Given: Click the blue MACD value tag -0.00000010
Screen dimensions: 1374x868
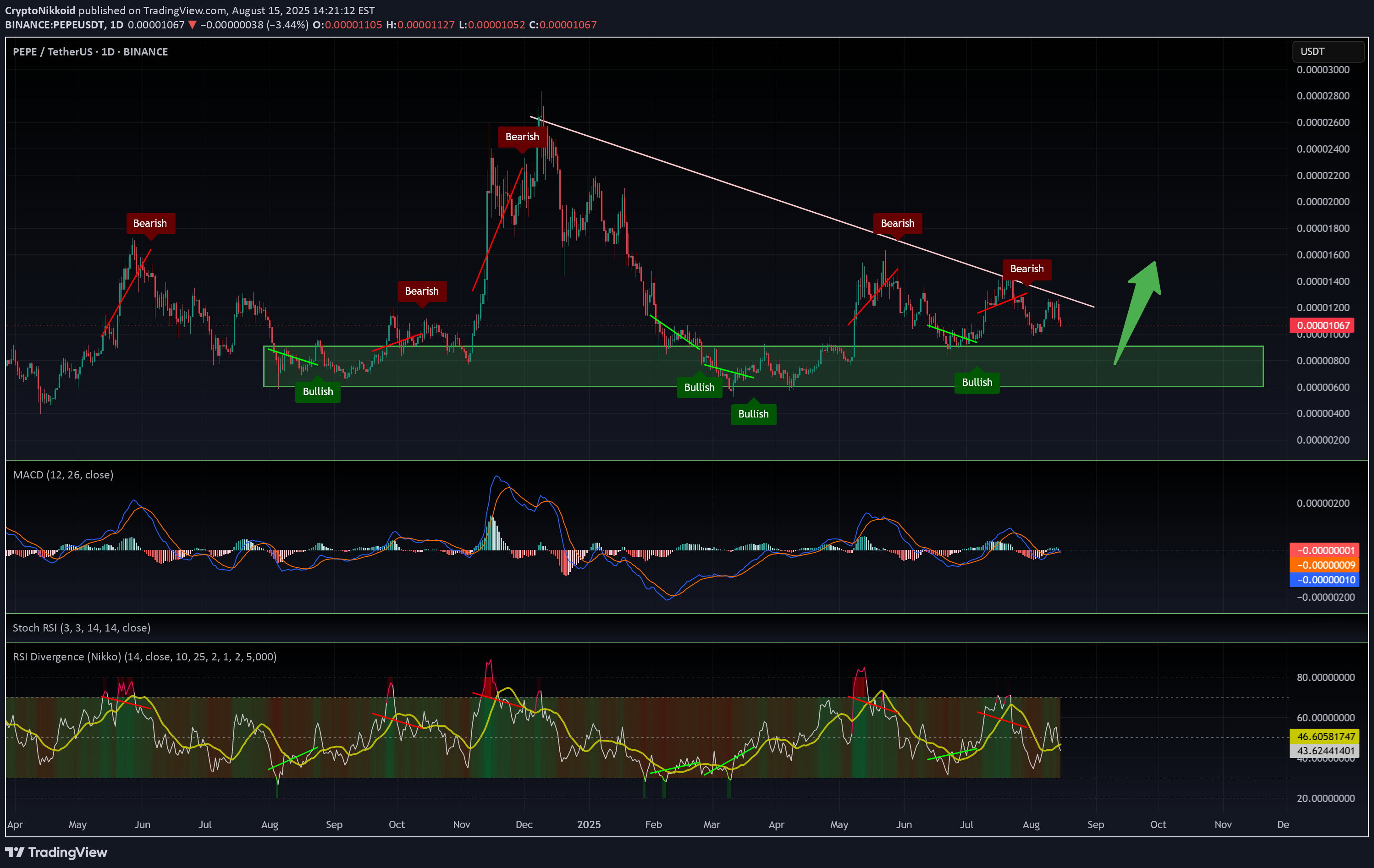Looking at the screenshot, I should pos(1324,580).
